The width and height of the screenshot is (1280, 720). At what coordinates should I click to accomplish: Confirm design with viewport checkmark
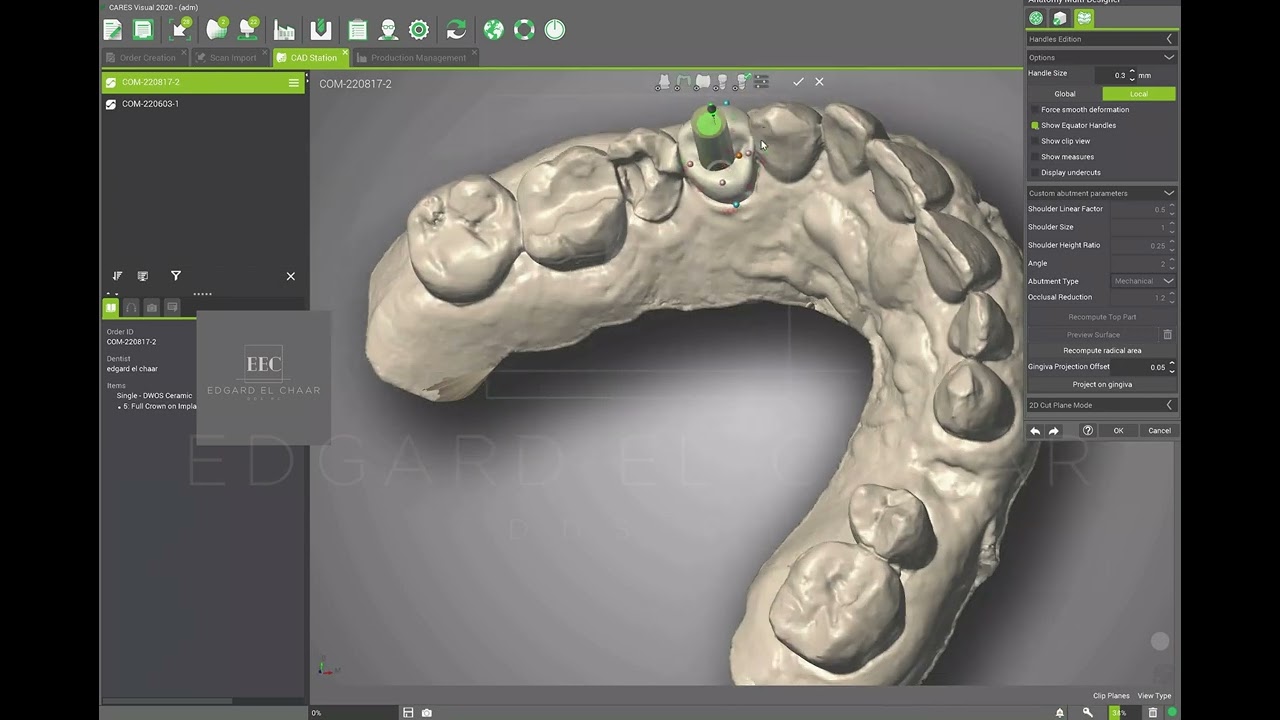[798, 82]
